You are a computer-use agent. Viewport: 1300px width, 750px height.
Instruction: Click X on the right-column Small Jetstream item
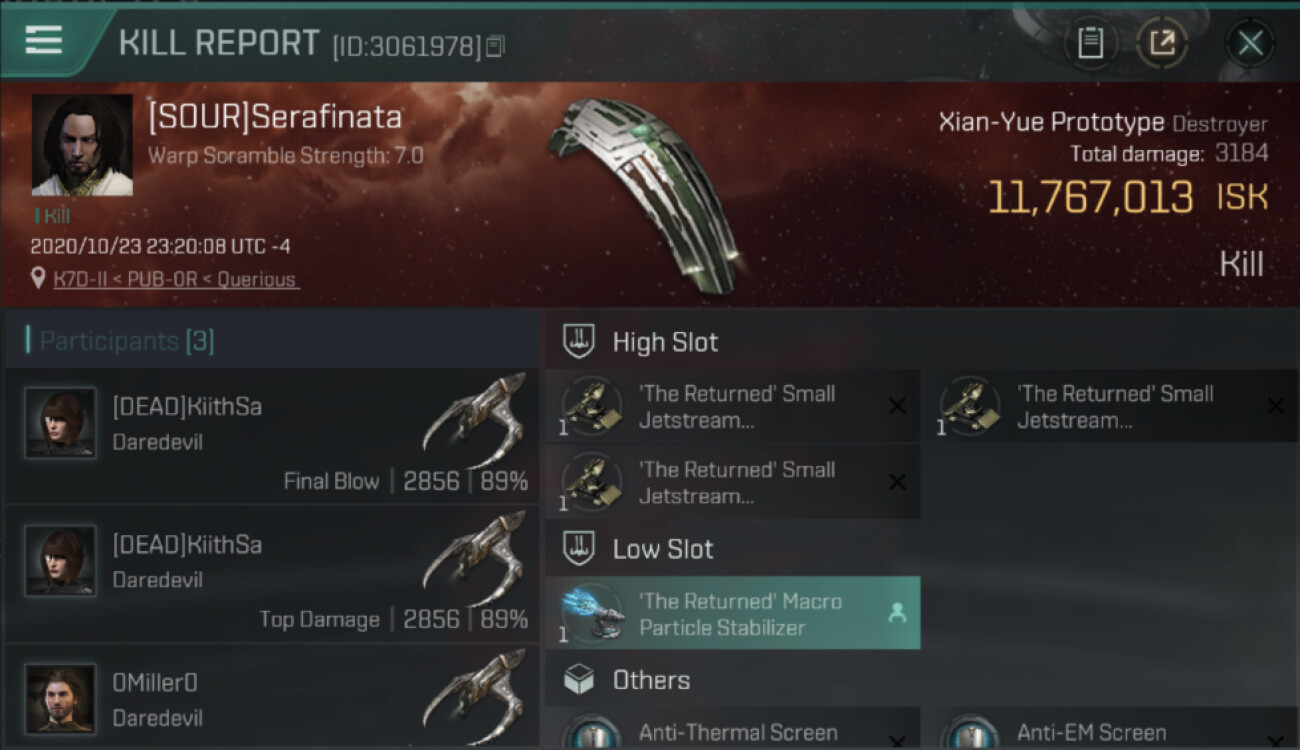point(1275,406)
